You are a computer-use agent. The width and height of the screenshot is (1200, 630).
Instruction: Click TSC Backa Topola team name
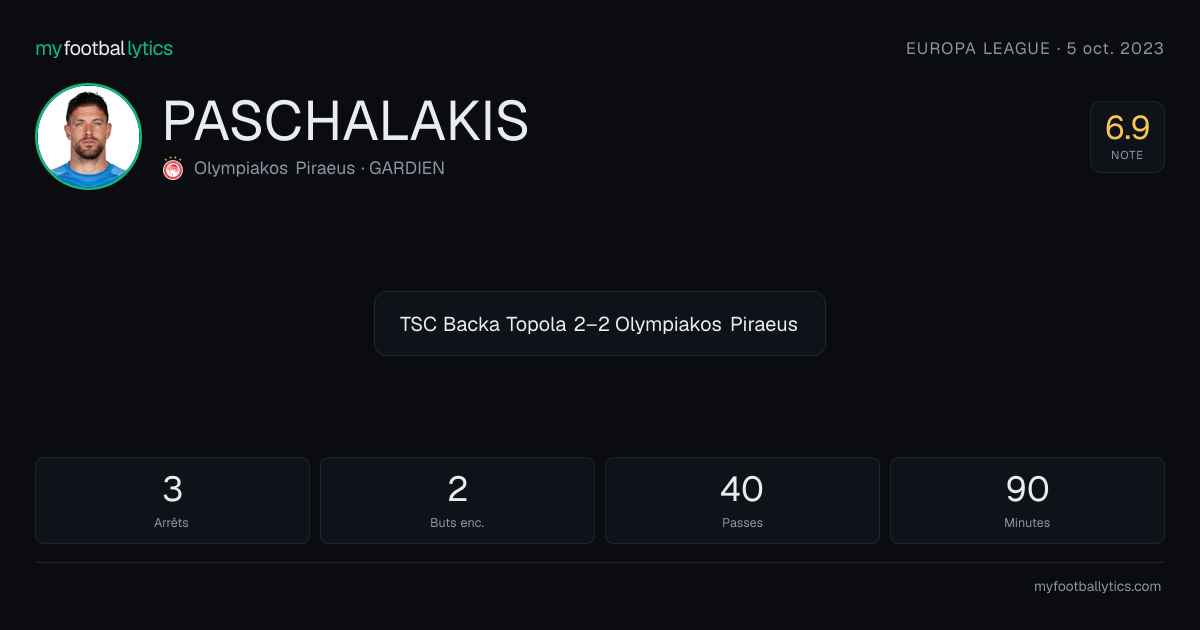[484, 324]
